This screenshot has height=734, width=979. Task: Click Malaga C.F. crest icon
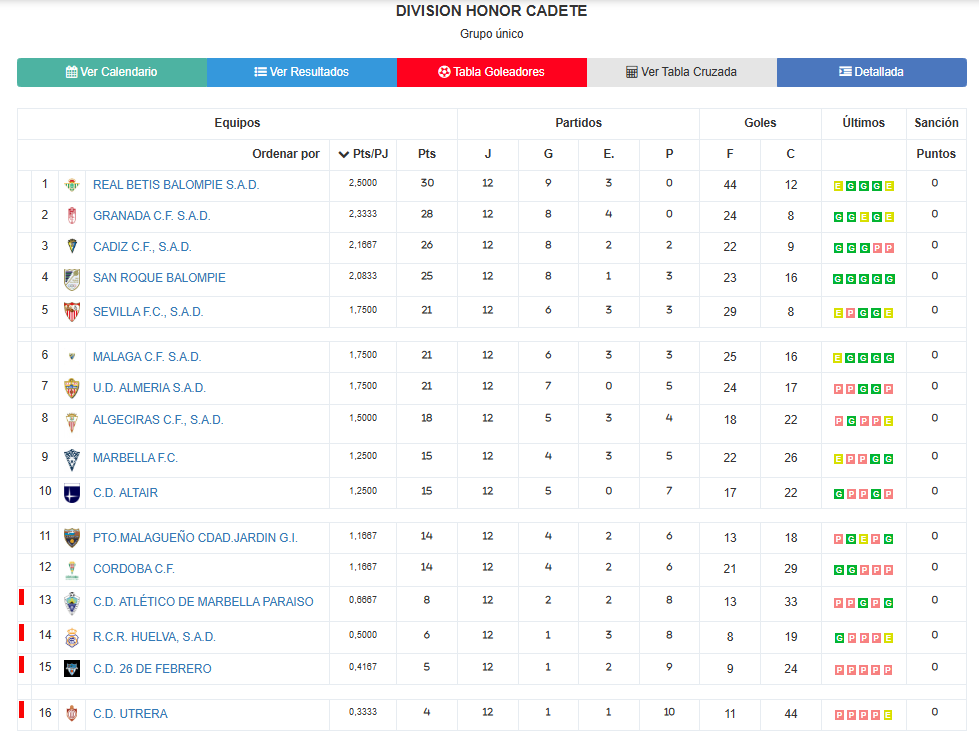[72, 356]
